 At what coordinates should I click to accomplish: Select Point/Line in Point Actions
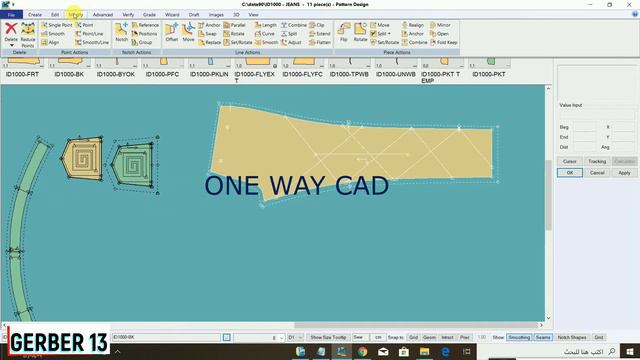coord(89,33)
